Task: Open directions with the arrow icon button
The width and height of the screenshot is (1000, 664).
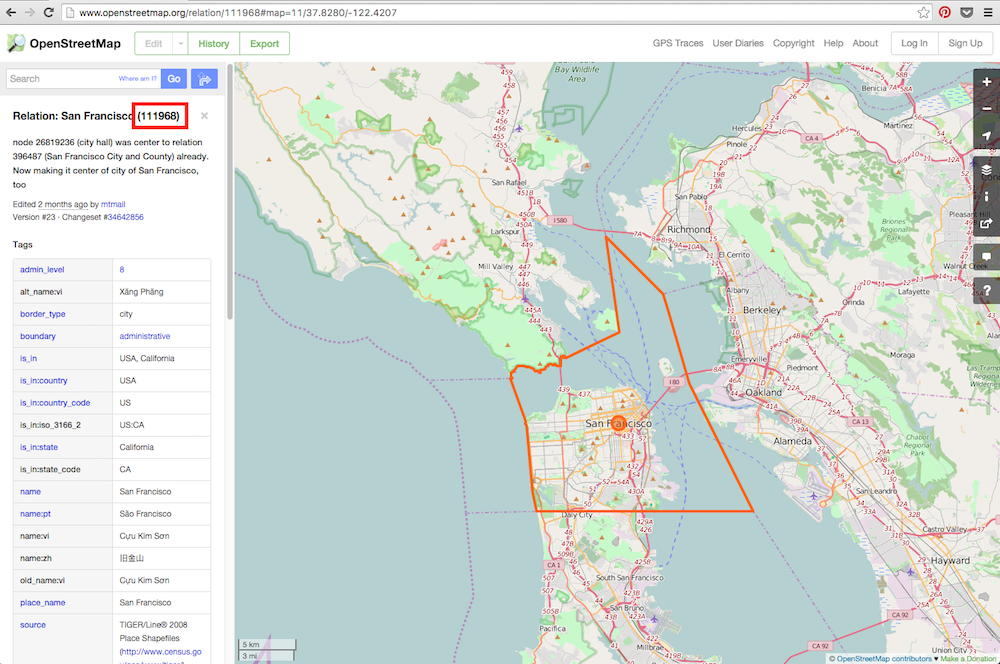Action: click(205, 78)
